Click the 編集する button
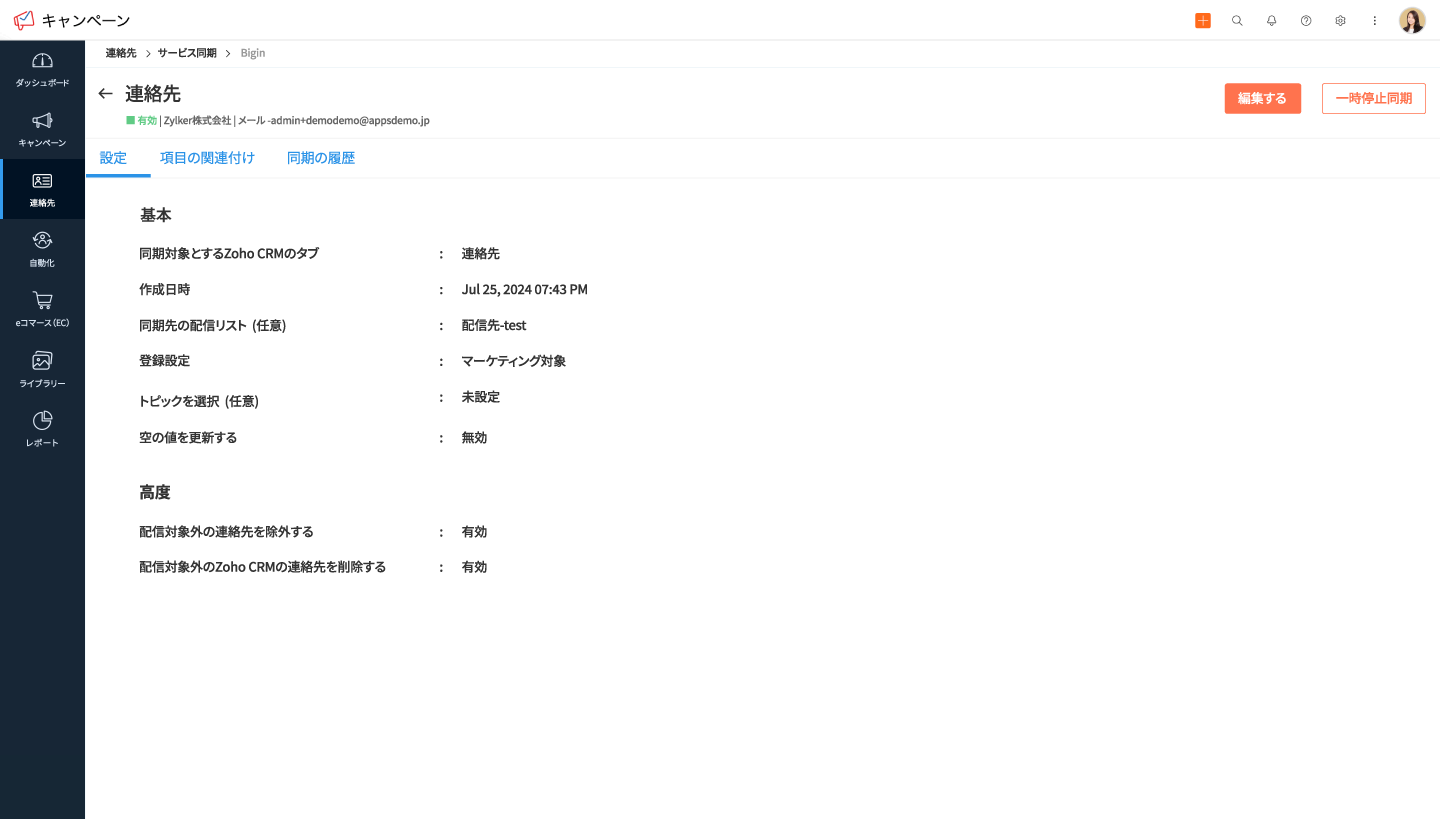 pyautogui.click(x=1262, y=98)
